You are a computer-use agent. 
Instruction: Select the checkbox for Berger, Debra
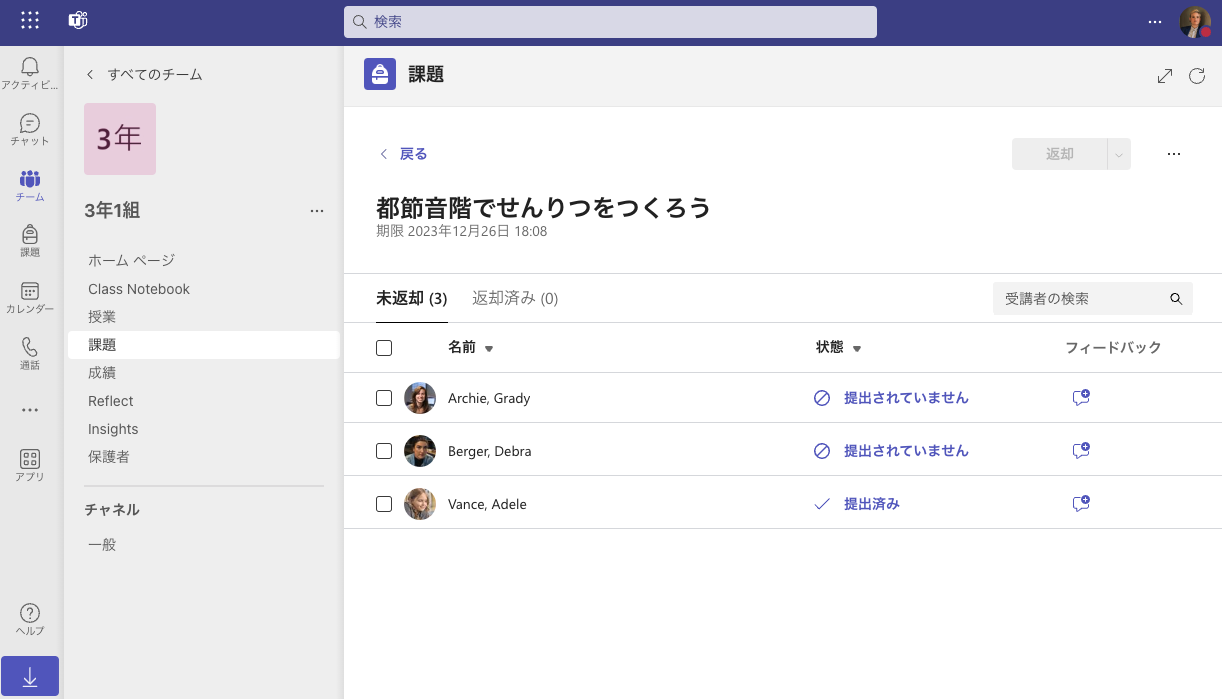(384, 450)
